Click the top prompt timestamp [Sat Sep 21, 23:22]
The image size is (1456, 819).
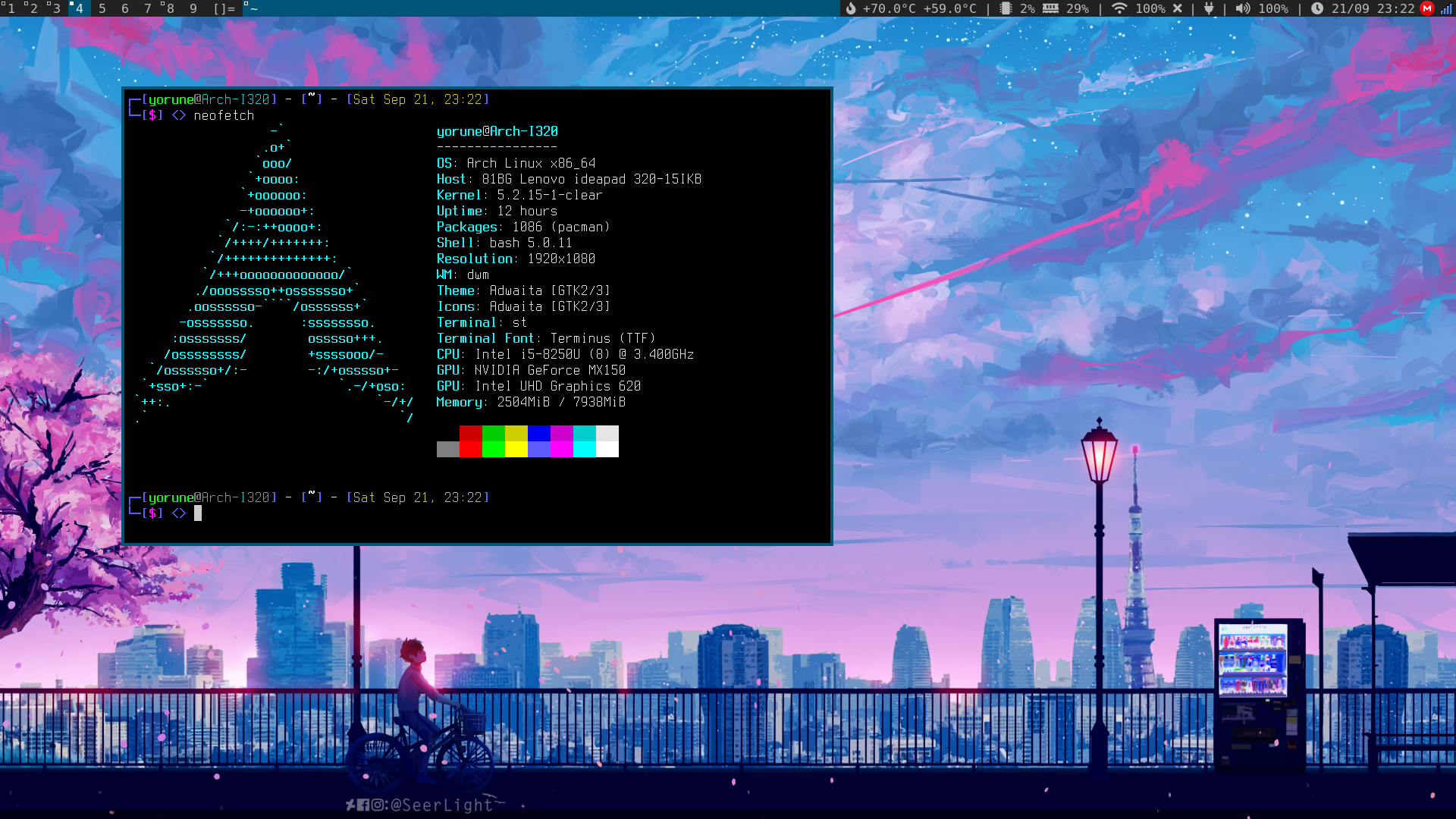tap(418, 99)
